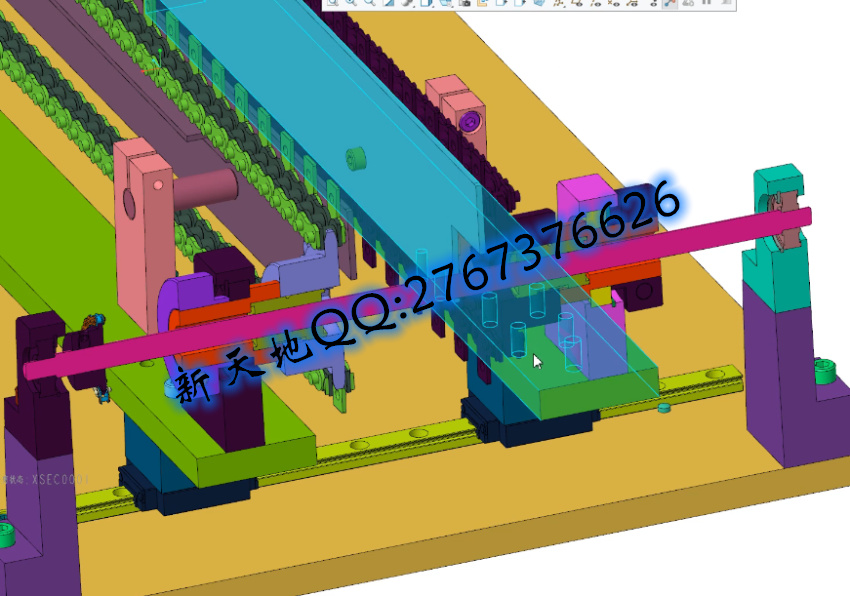
Task: Click the blue perspective cube icon
Action: pyautogui.click(x=539, y=3)
